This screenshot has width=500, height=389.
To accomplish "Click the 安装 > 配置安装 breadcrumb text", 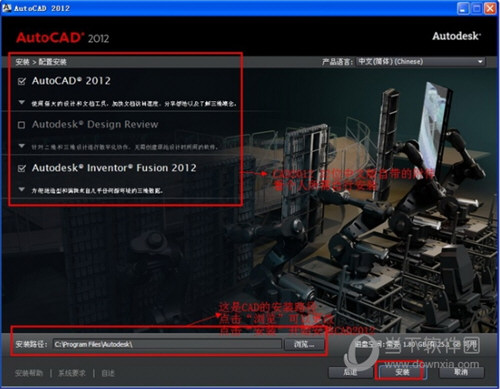I will pos(41,62).
